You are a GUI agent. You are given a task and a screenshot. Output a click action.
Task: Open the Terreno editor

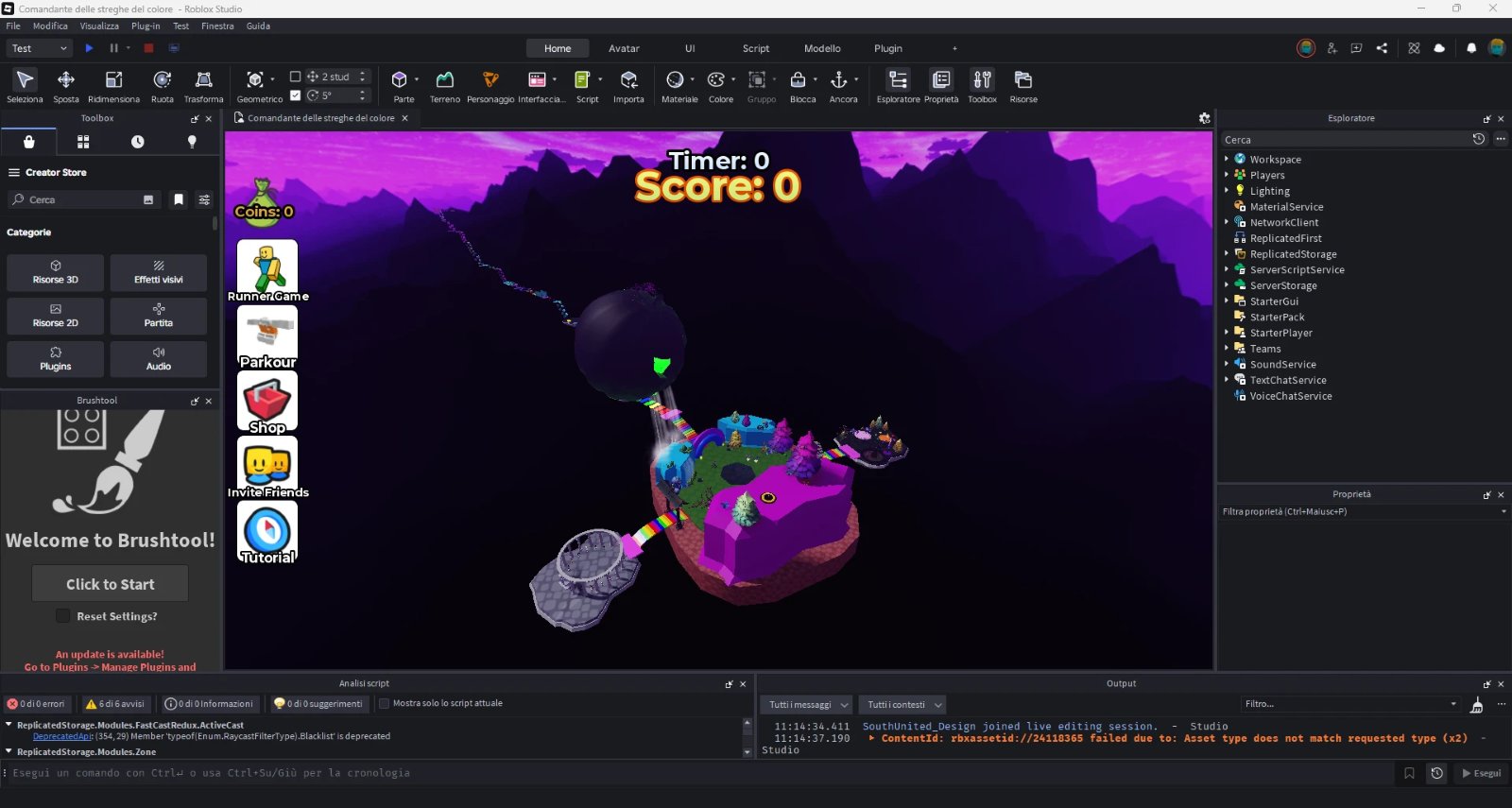point(445,85)
